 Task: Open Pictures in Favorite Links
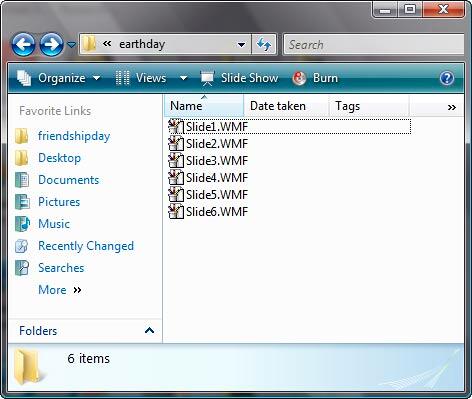tap(59, 202)
